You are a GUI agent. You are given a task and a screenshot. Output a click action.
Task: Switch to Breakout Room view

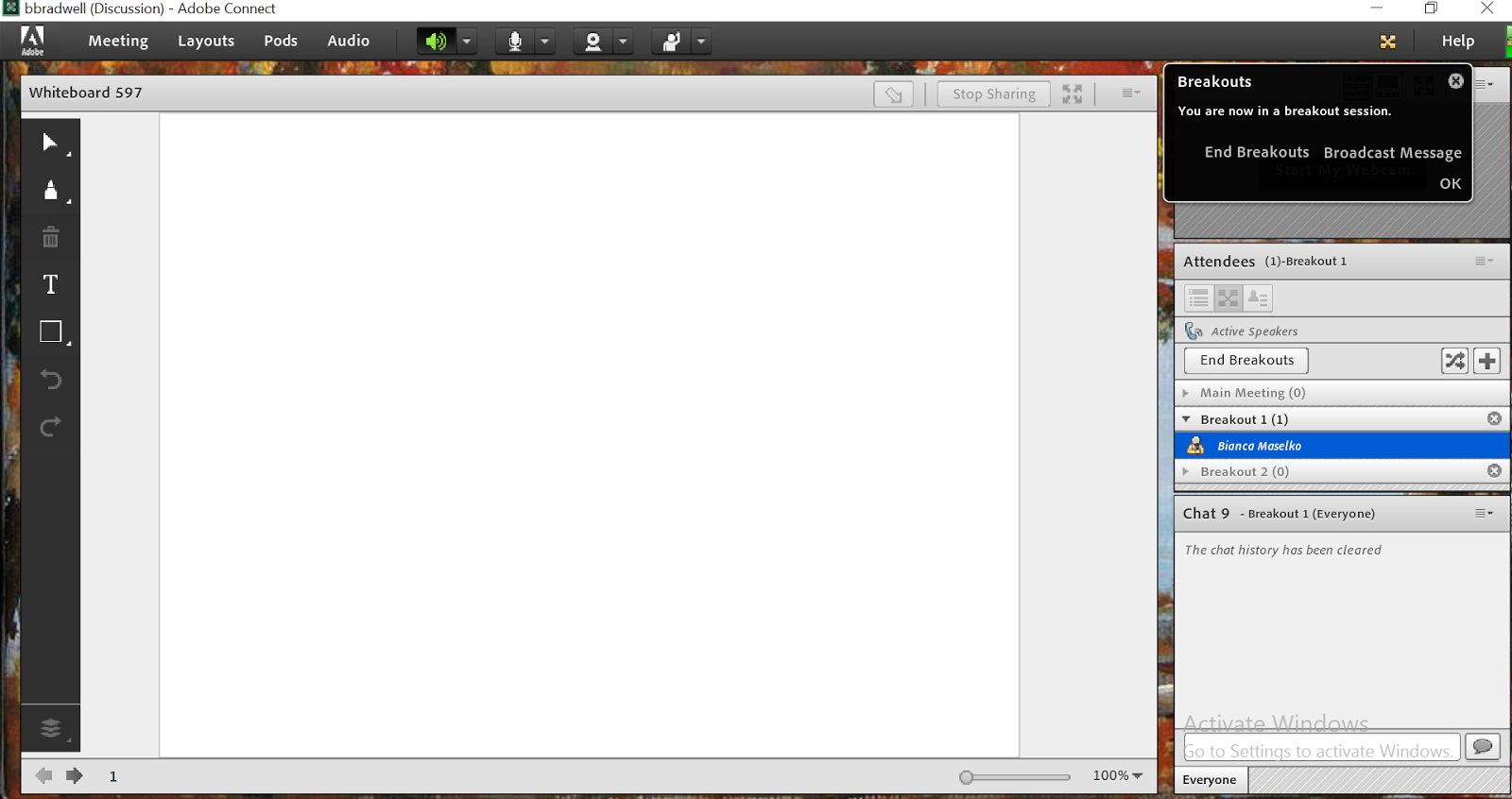[x=1228, y=298]
